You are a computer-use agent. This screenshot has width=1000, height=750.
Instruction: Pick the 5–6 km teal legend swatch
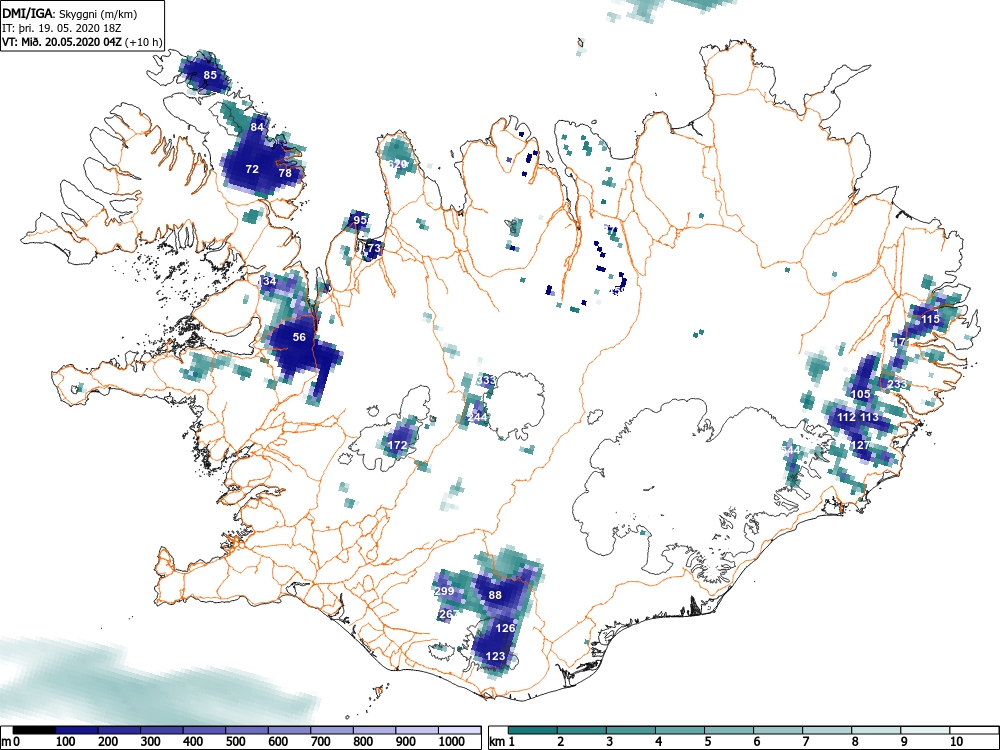point(728,730)
